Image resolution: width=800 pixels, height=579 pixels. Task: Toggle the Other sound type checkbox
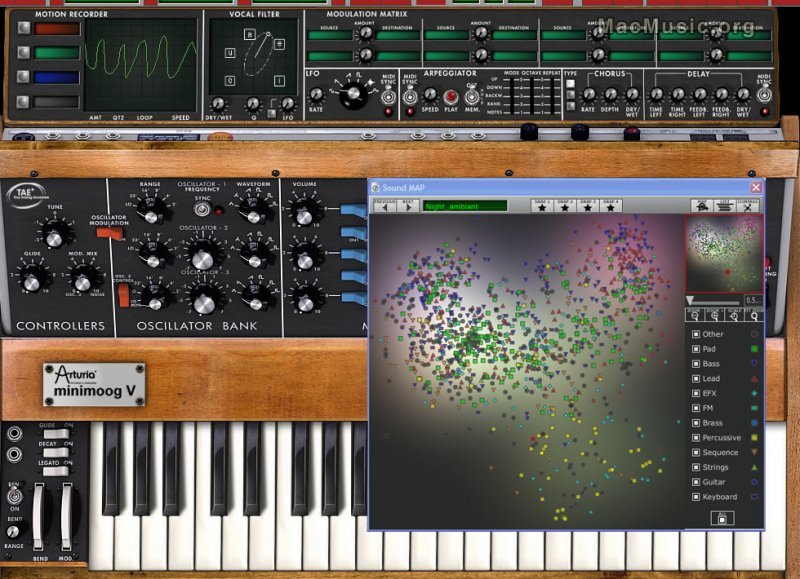tap(695, 334)
